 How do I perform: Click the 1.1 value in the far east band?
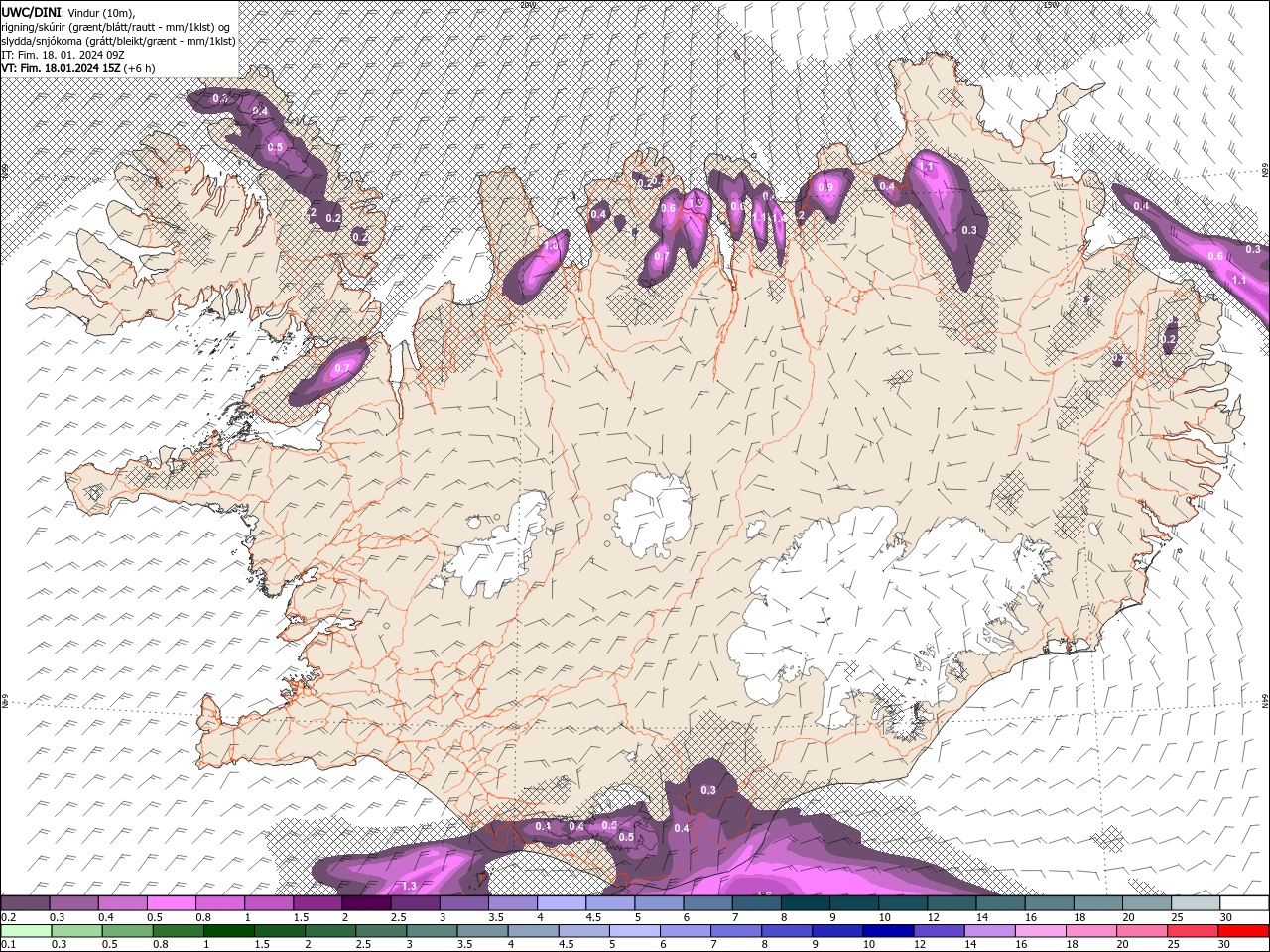tap(1239, 281)
